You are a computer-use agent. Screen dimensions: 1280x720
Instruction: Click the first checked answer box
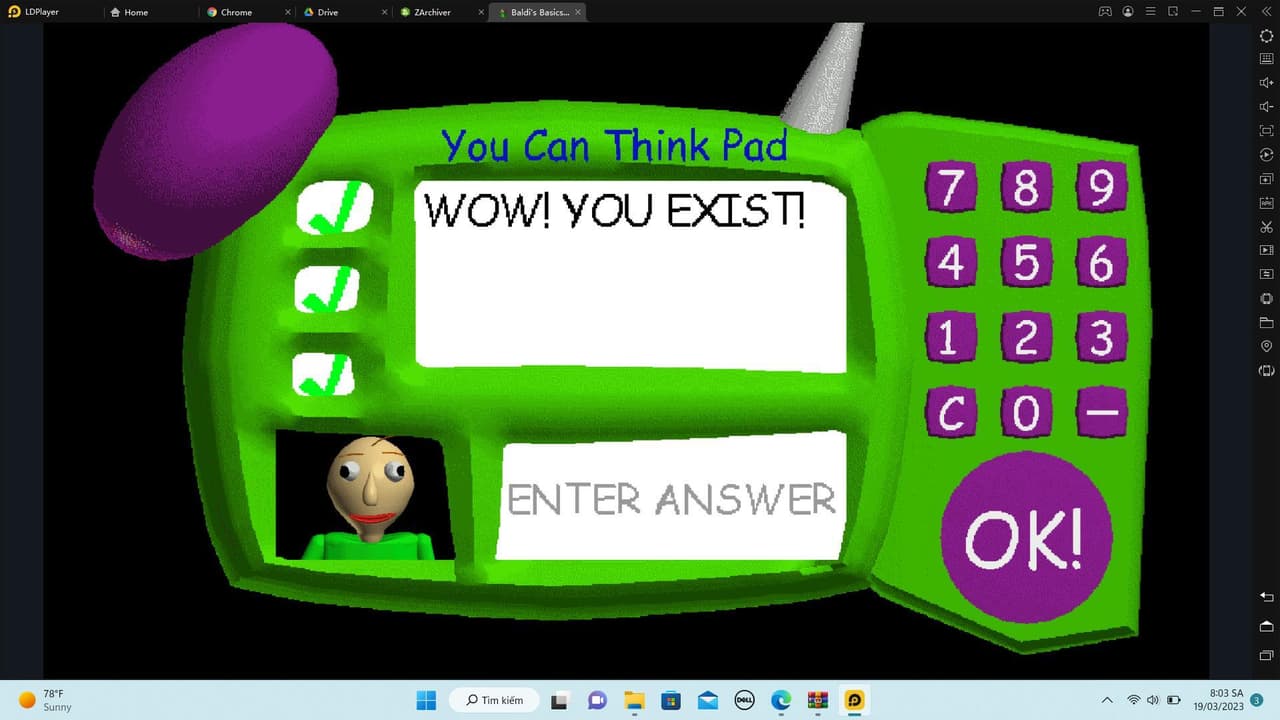click(335, 208)
